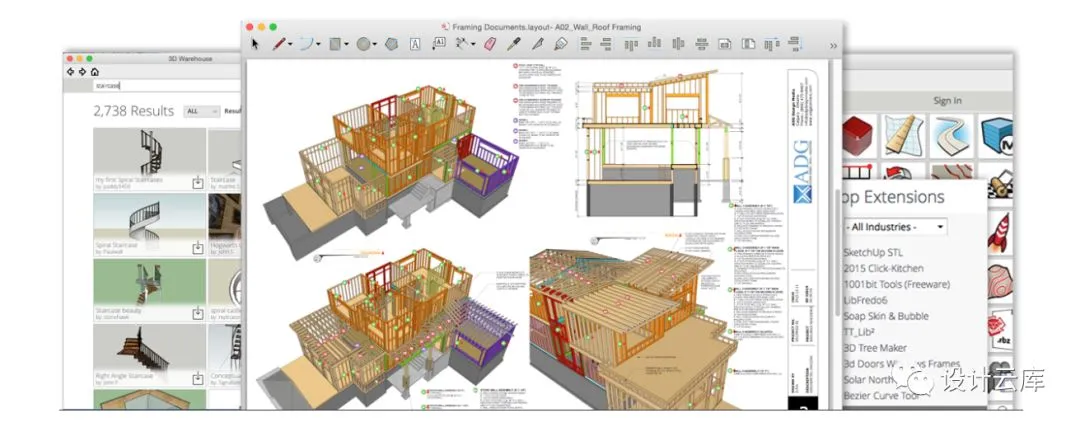This screenshot has height=427, width=1080.
Task: Download the My first Spiral Staircases model
Action: point(198,183)
